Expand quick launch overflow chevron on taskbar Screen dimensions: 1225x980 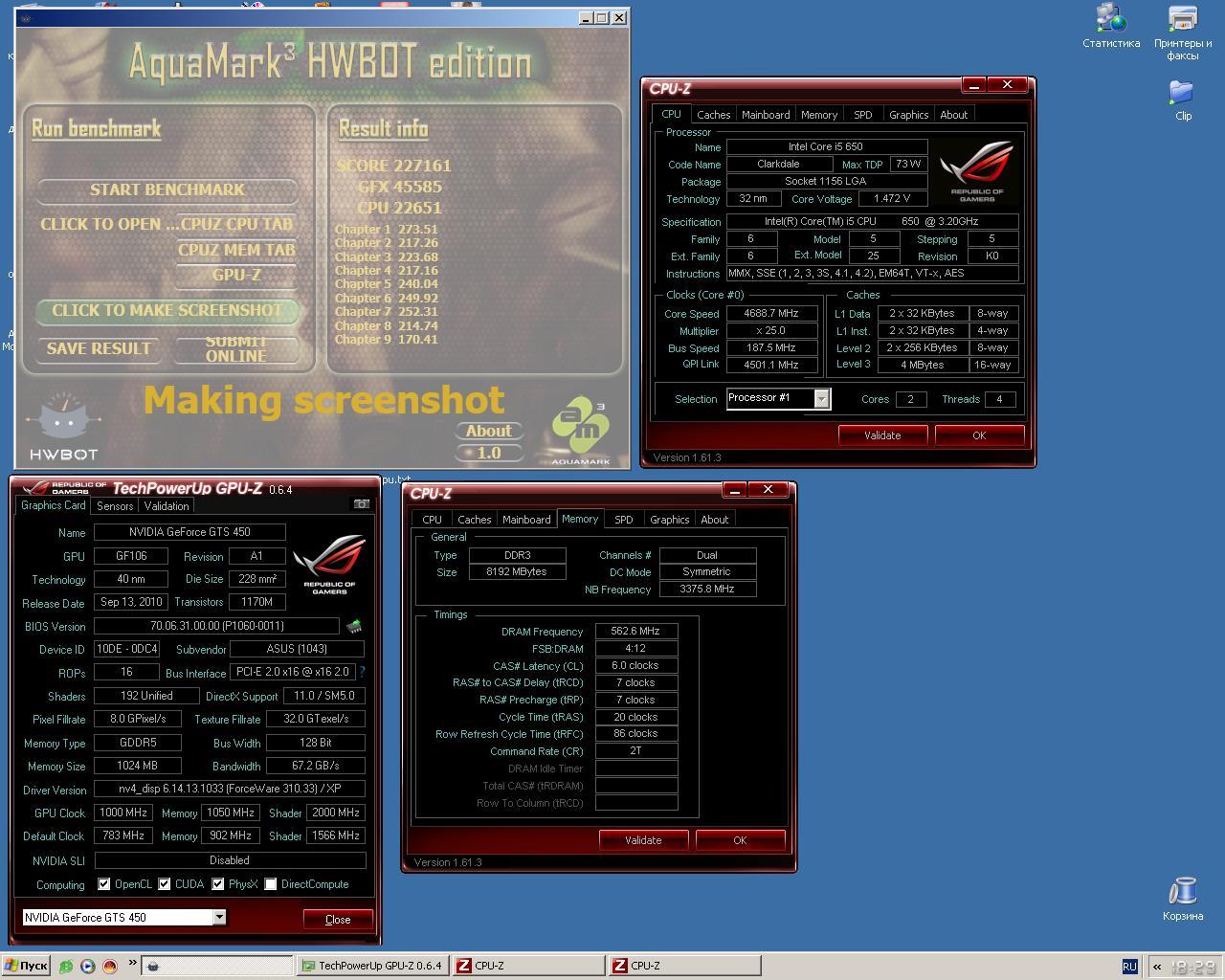[x=131, y=964]
